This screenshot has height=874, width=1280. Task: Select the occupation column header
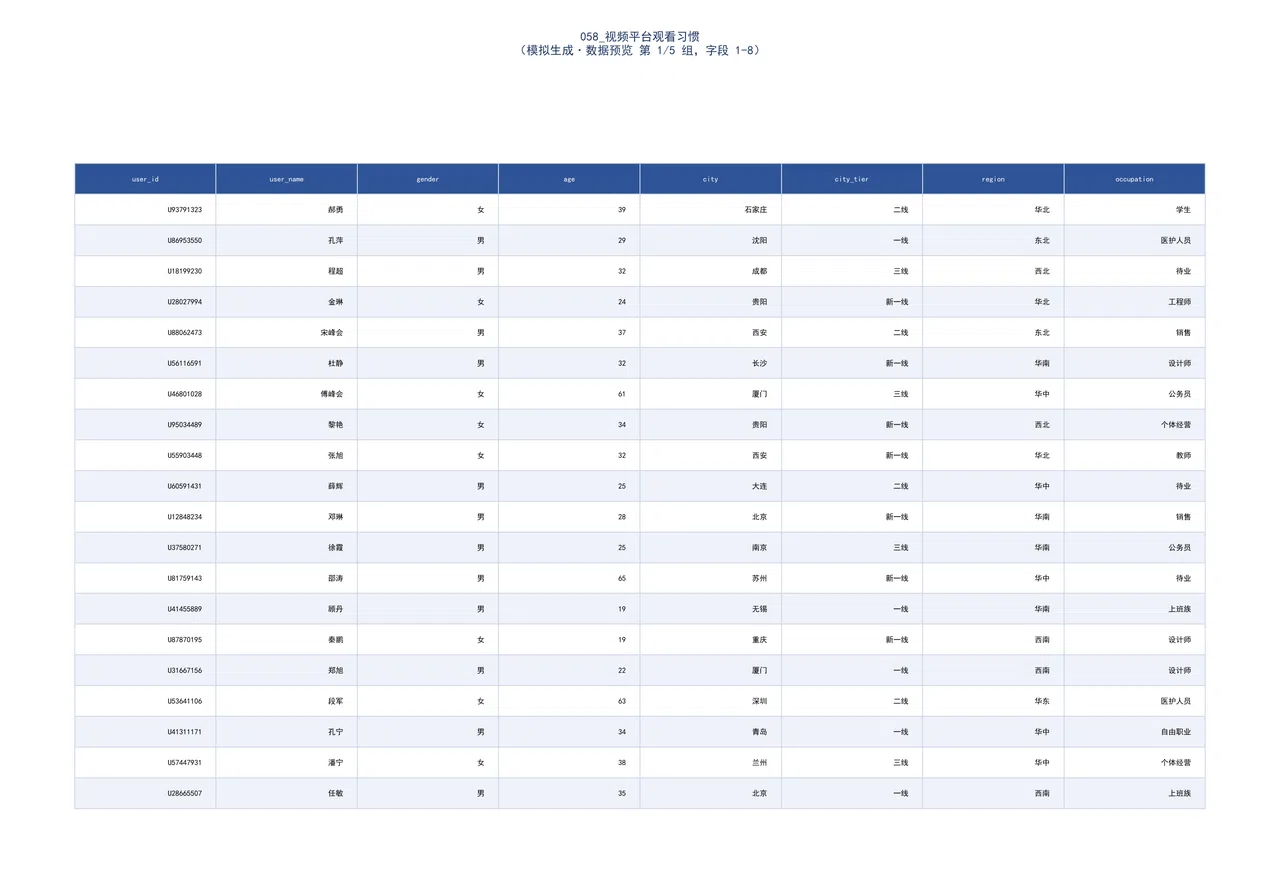pos(1135,179)
